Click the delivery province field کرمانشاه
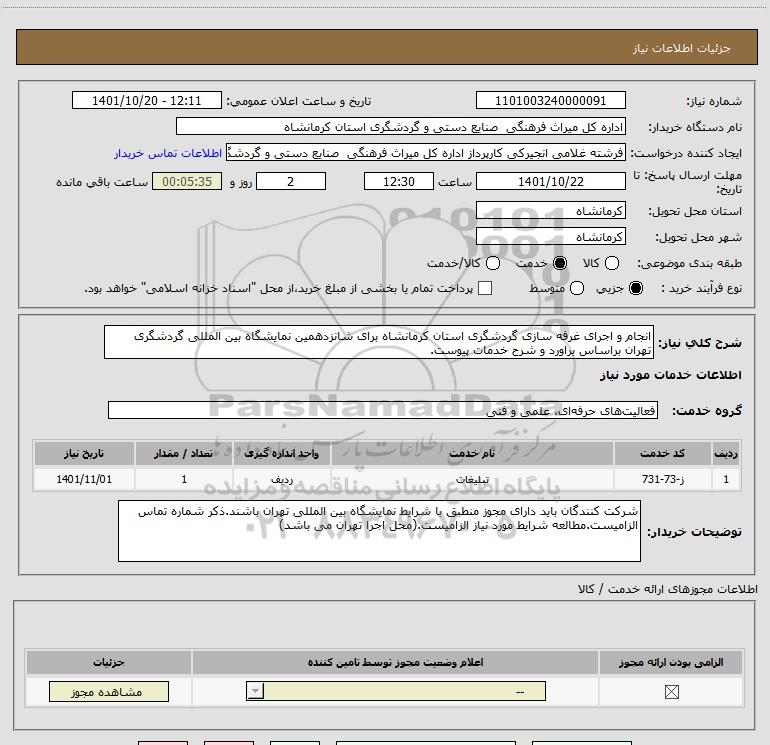 pyautogui.click(x=550, y=211)
